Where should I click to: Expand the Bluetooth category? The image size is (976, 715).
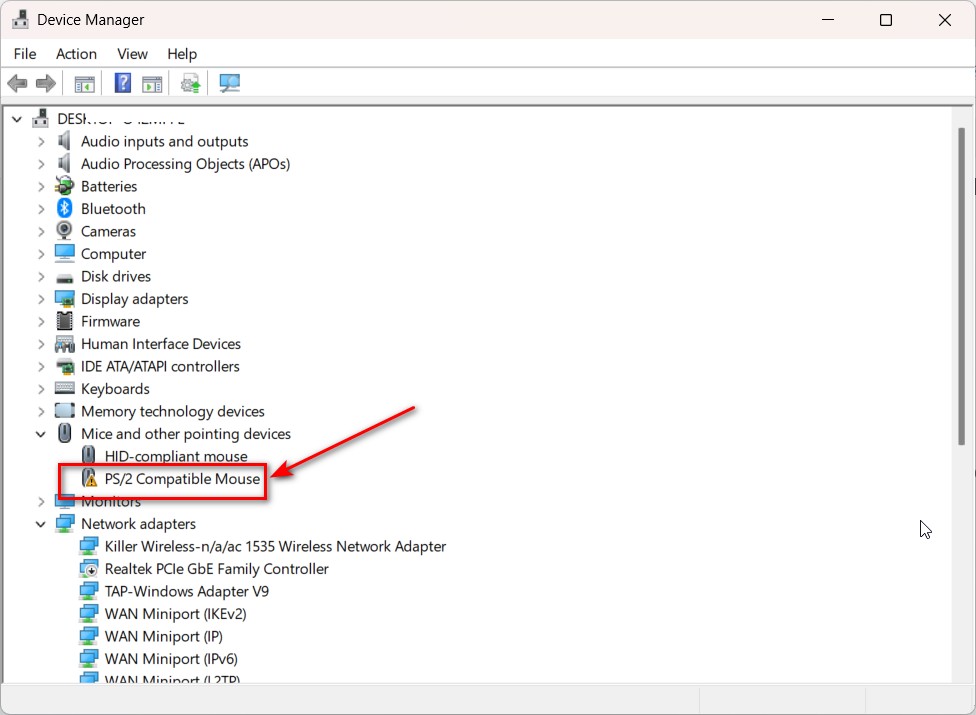point(41,208)
